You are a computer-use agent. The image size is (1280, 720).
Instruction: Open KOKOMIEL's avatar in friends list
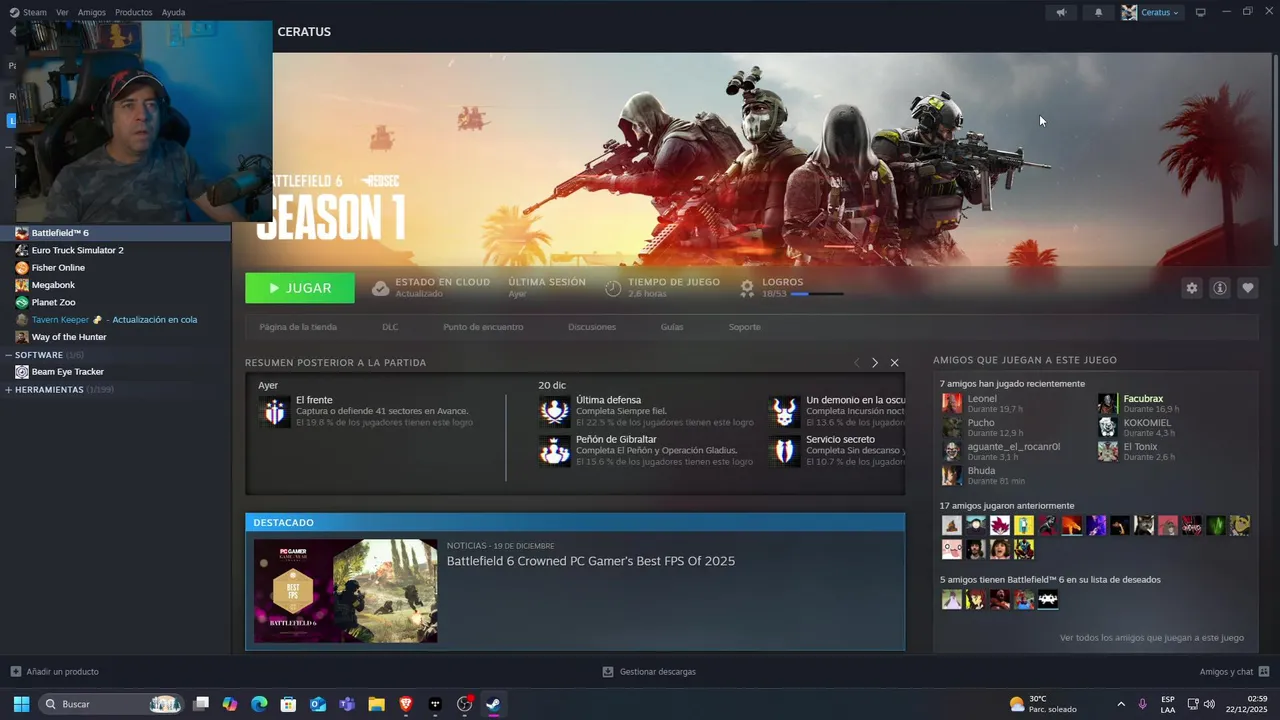pyautogui.click(x=1107, y=427)
